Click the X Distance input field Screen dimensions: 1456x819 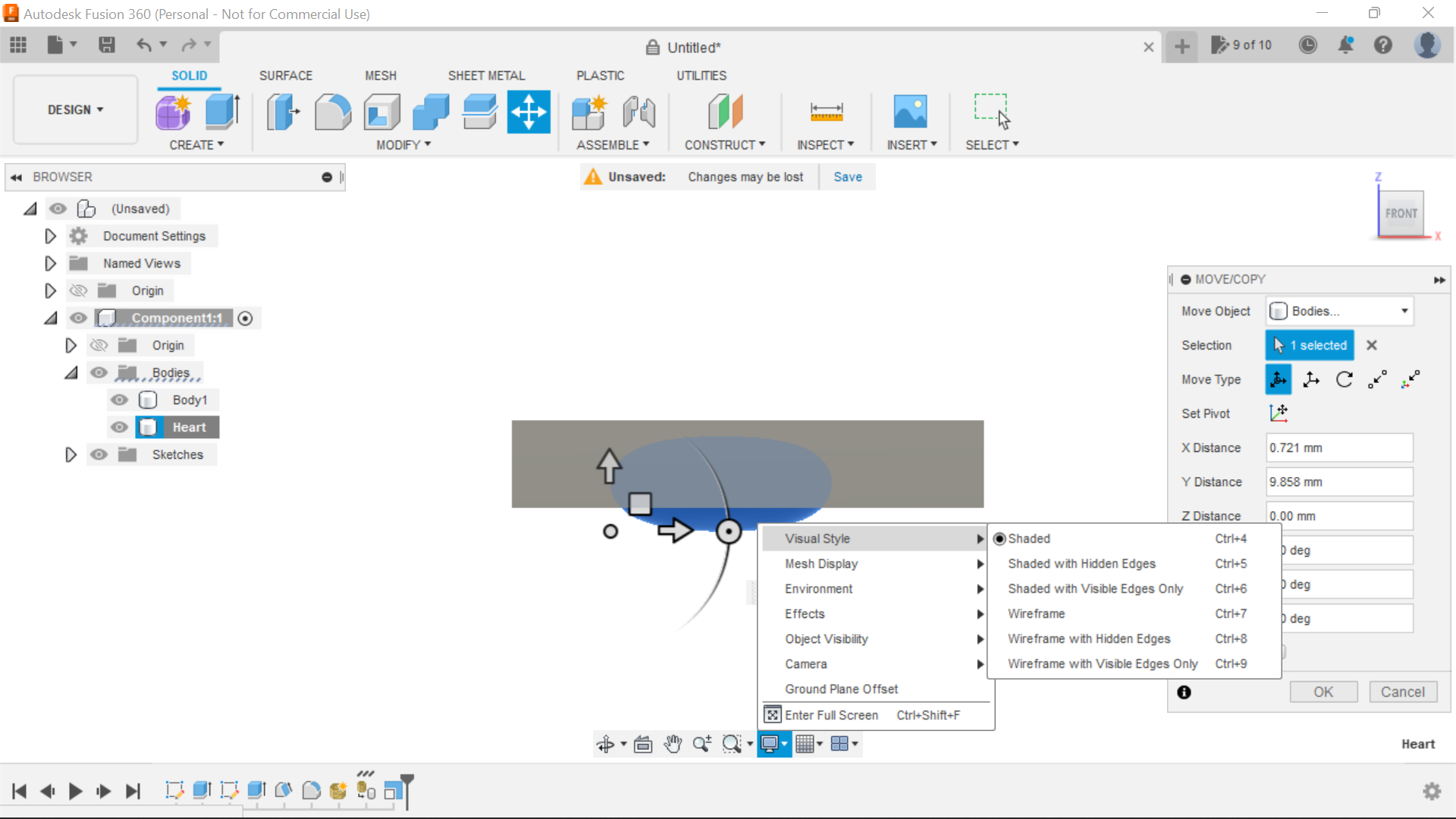(x=1338, y=447)
